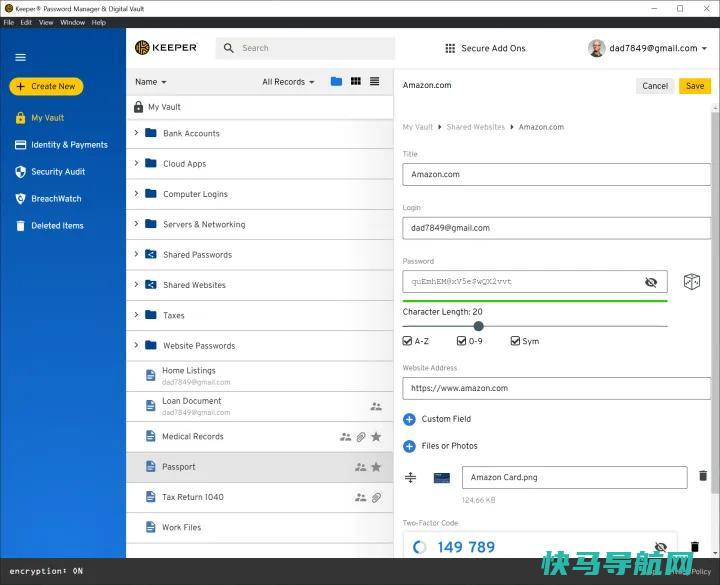
Task: Click the reorder handle beside Amazon Card.png
Action: click(411, 478)
